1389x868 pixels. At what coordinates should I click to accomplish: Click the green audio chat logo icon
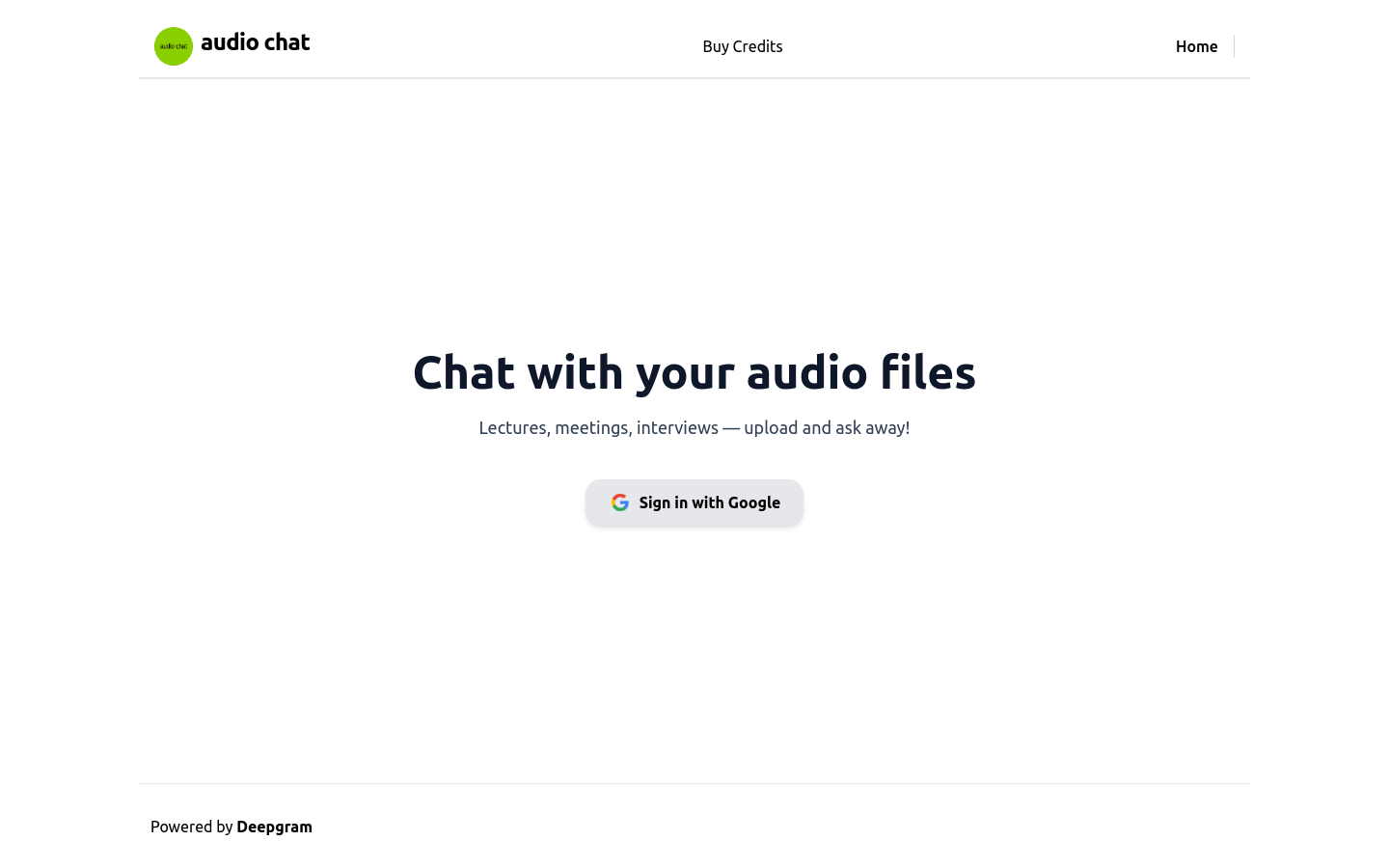coord(174,46)
